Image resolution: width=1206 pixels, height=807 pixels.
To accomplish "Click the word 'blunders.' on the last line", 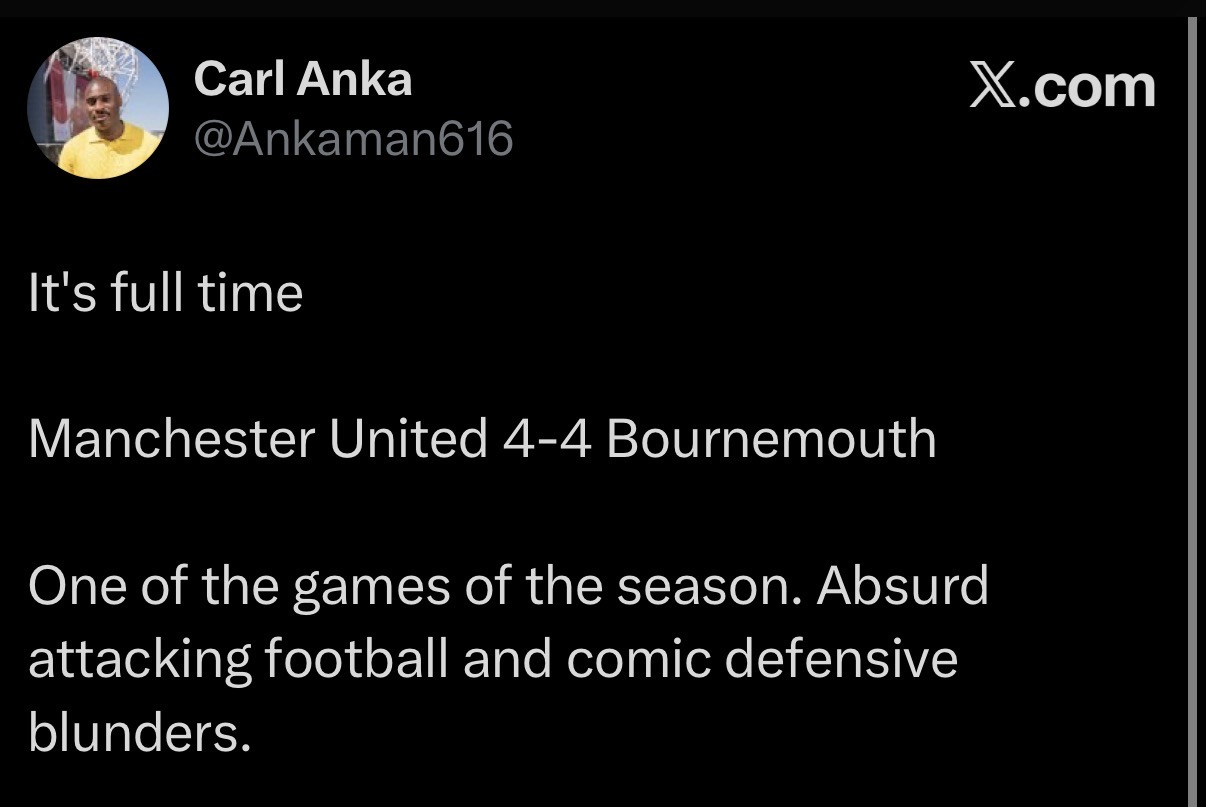I will click(138, 734).
